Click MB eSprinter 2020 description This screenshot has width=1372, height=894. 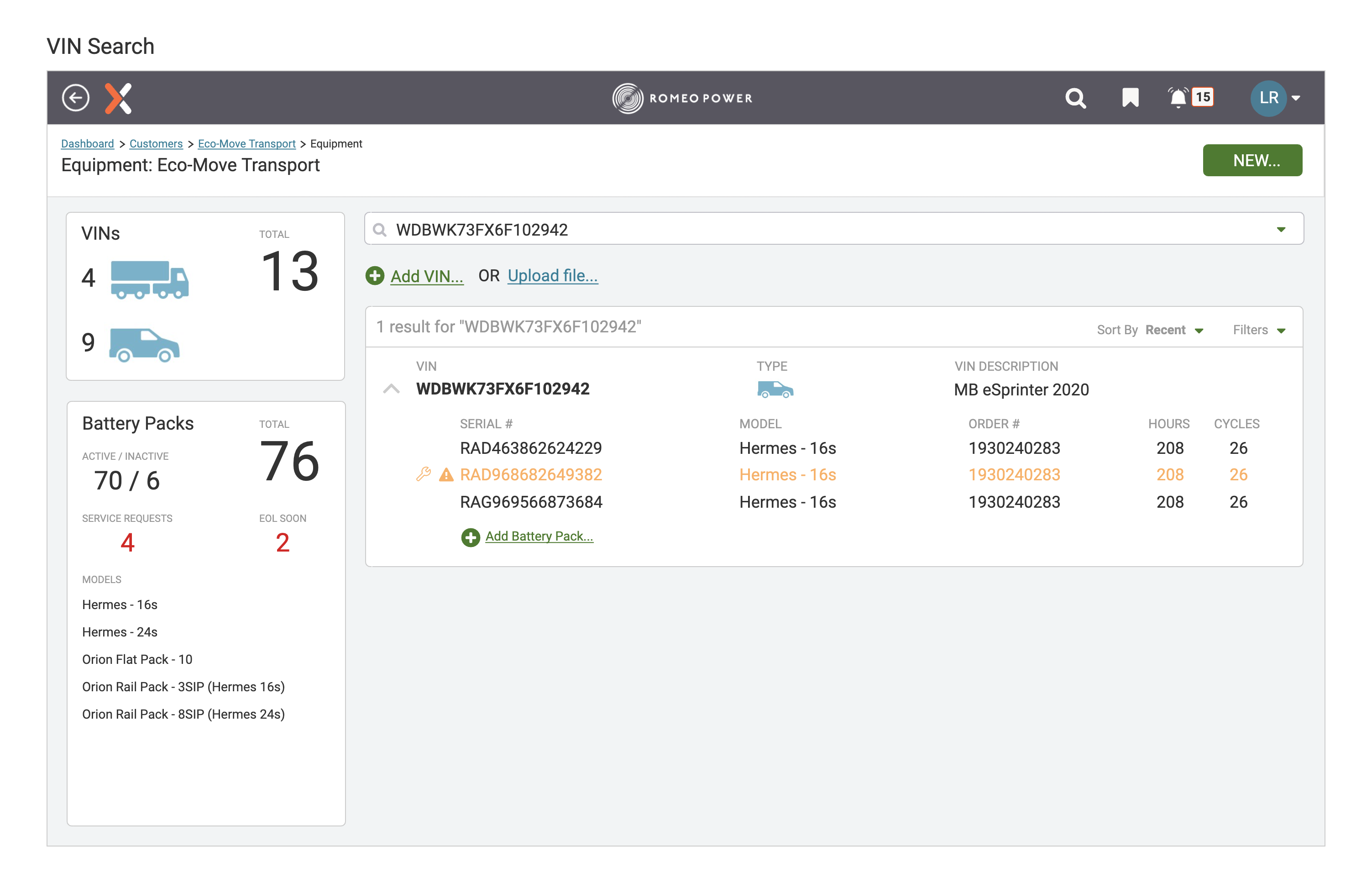pyautogui.click(x=1021, y=390)
